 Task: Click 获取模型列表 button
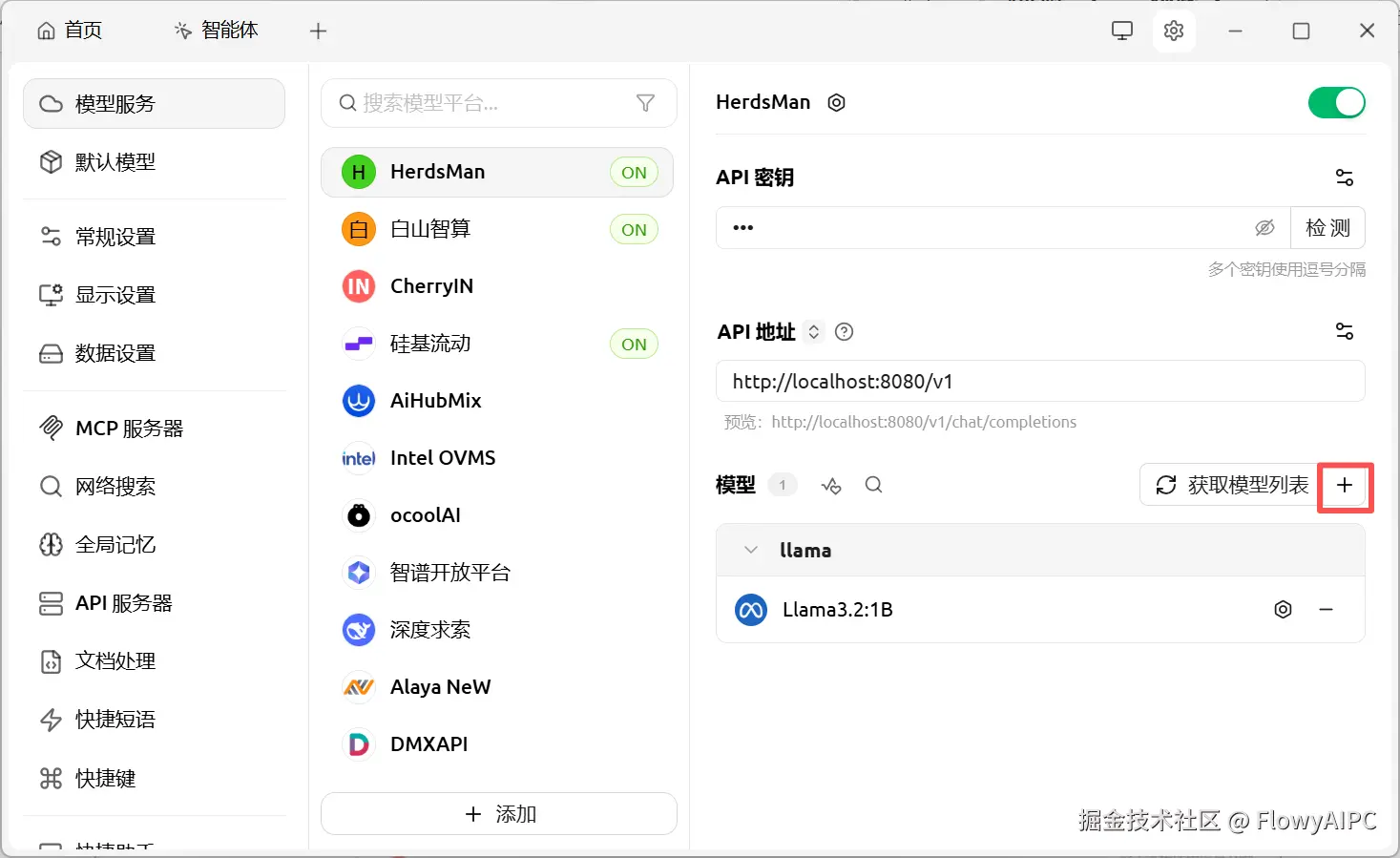[1231, 485]
